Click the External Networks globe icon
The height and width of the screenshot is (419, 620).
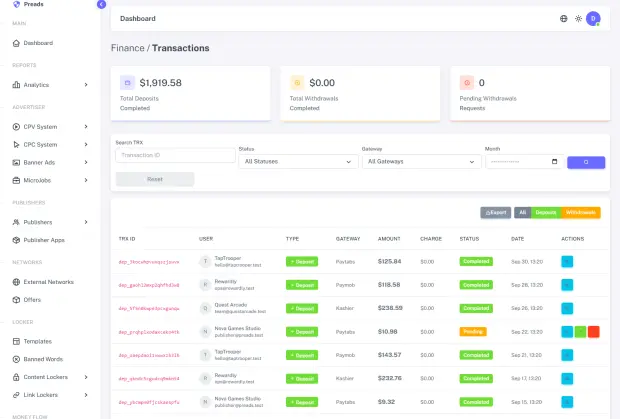[x=16, y=282]
